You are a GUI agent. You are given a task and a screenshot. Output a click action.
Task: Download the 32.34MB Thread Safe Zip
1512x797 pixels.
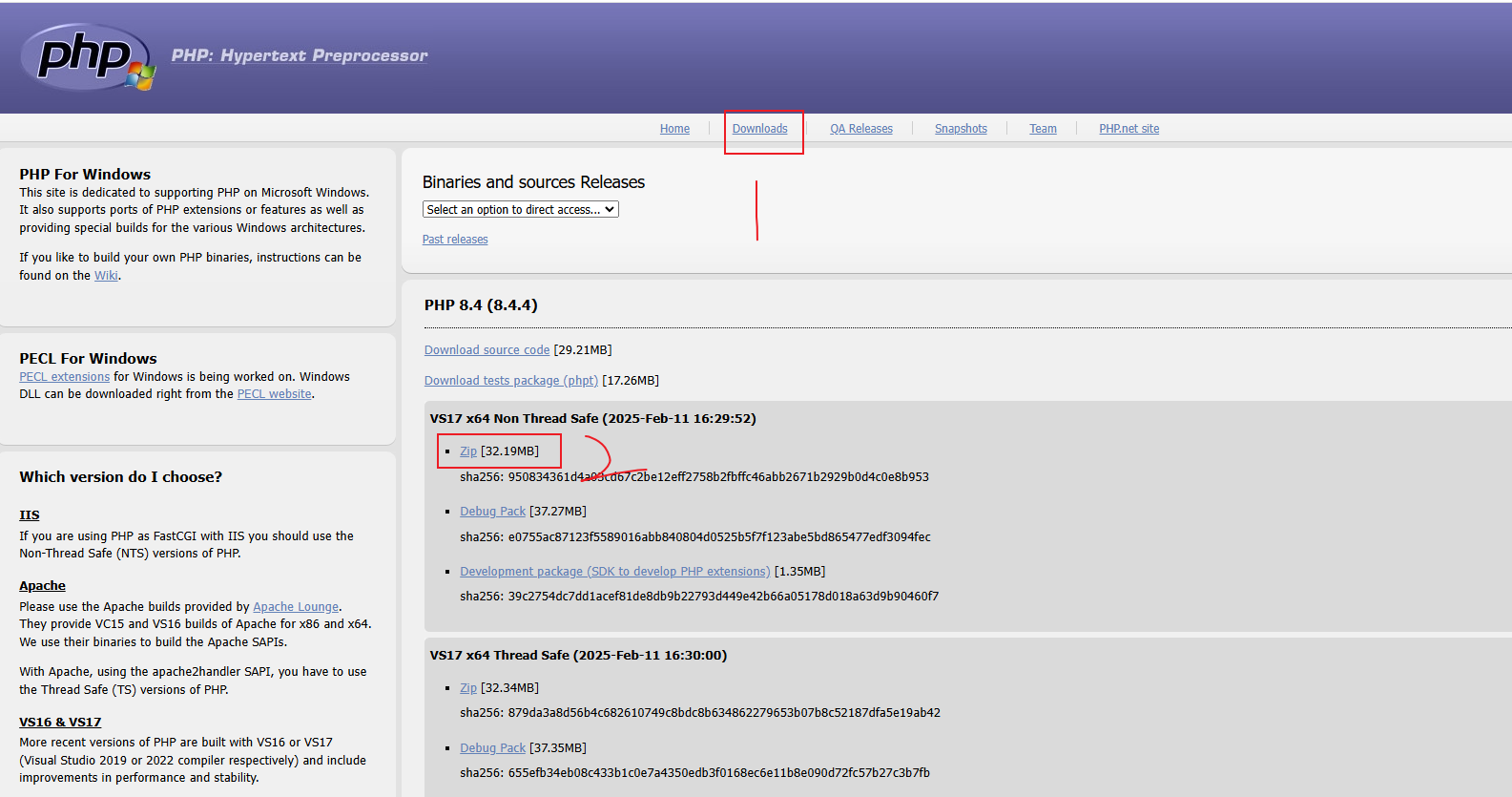click(468, 688)
